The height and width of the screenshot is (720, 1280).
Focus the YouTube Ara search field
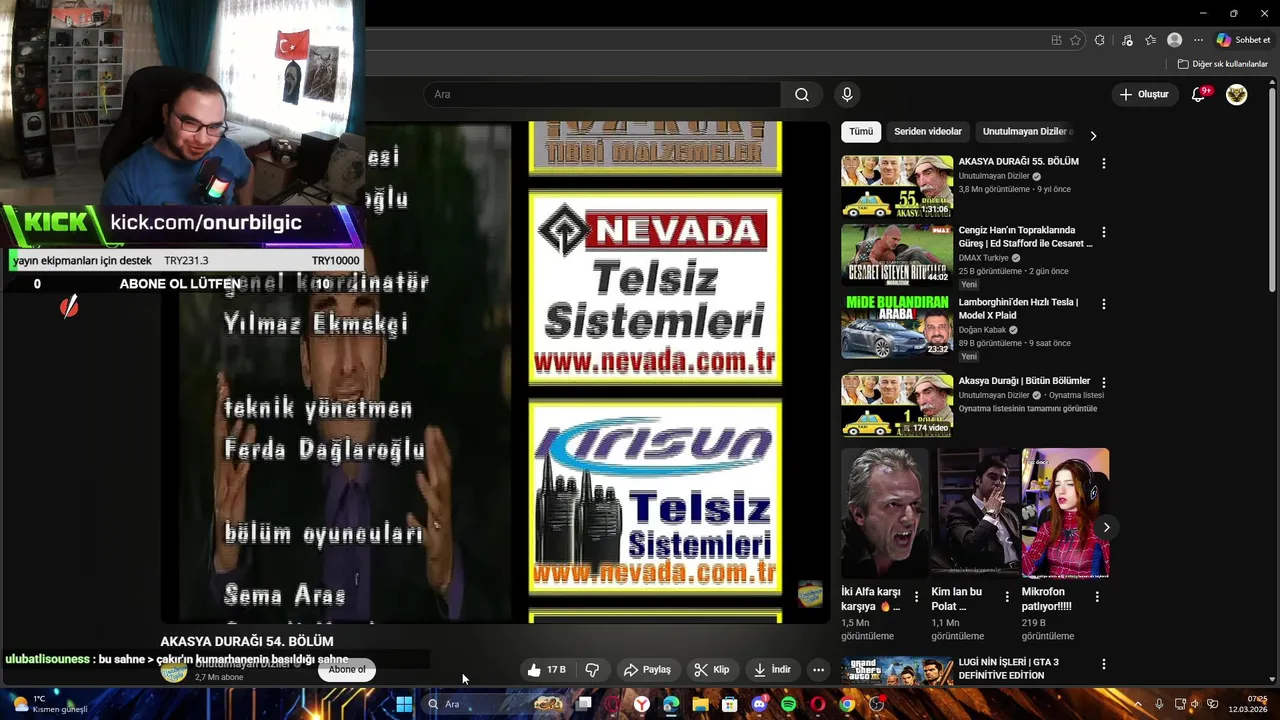click(603, 94)
